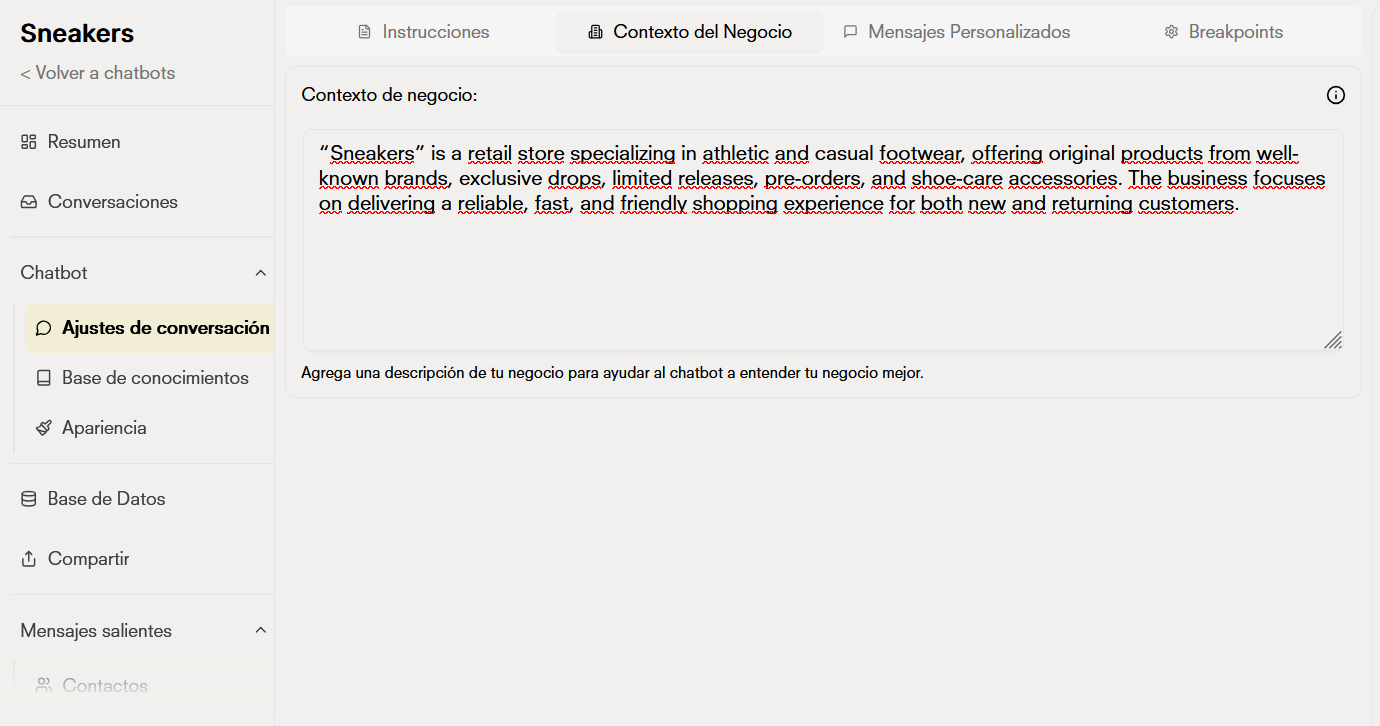This screenshot has width=1380, height=726.
Task: Open the Contactos page
Action: point(105,685)
